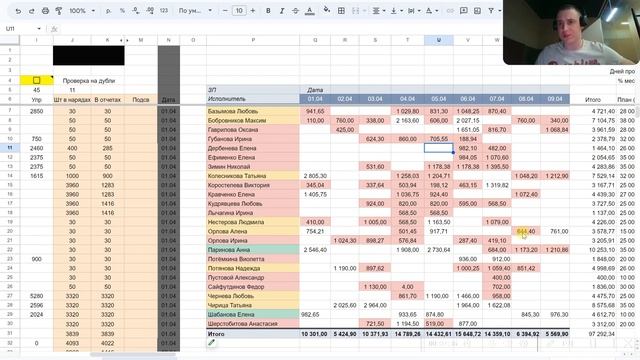This screenshot has width=640, height=360.
Task: Click the merge cells icon
Action: tap(356, 11)
